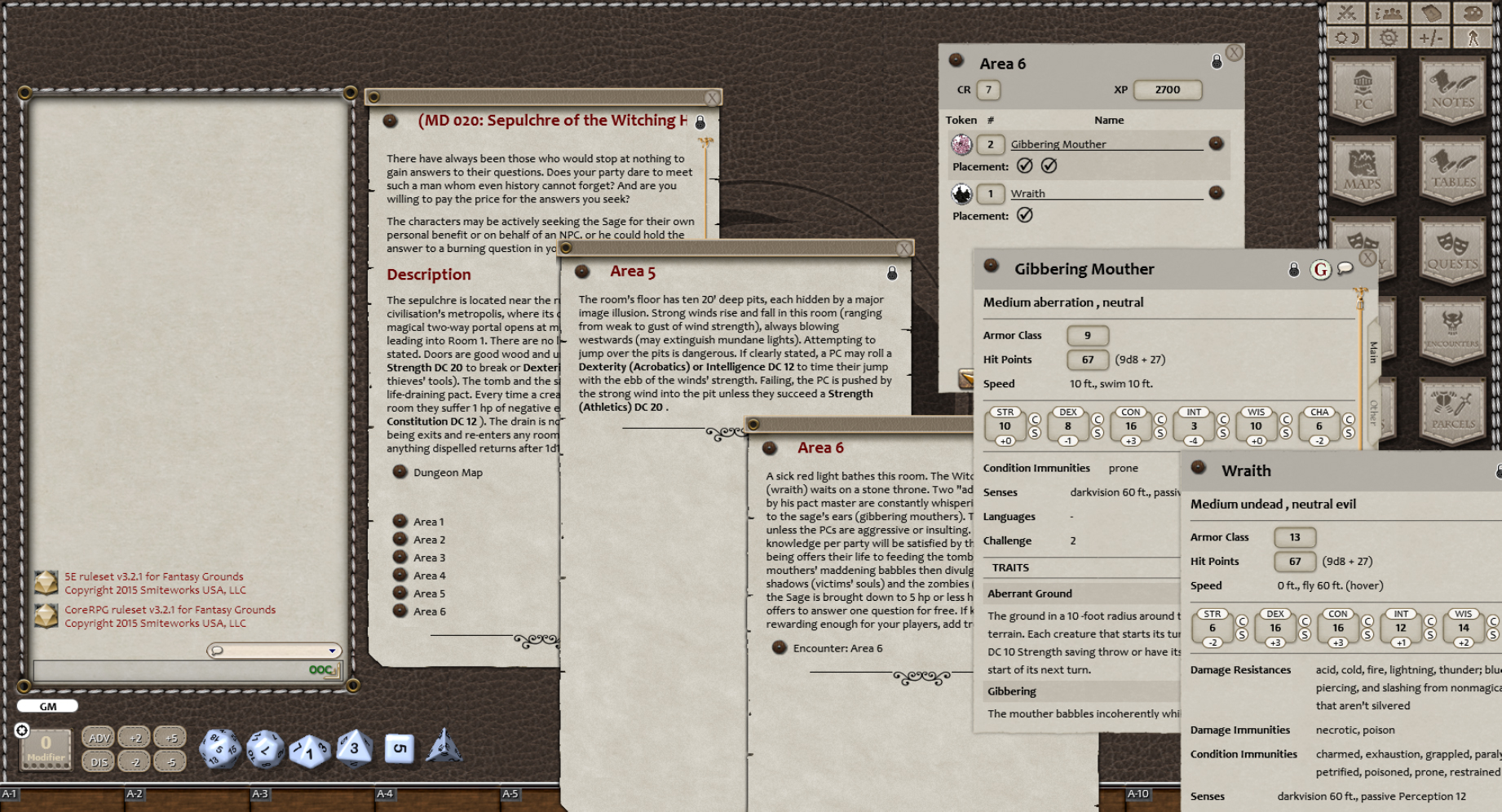Click the +/- modifiers toolbar icon

[1431, 37]
